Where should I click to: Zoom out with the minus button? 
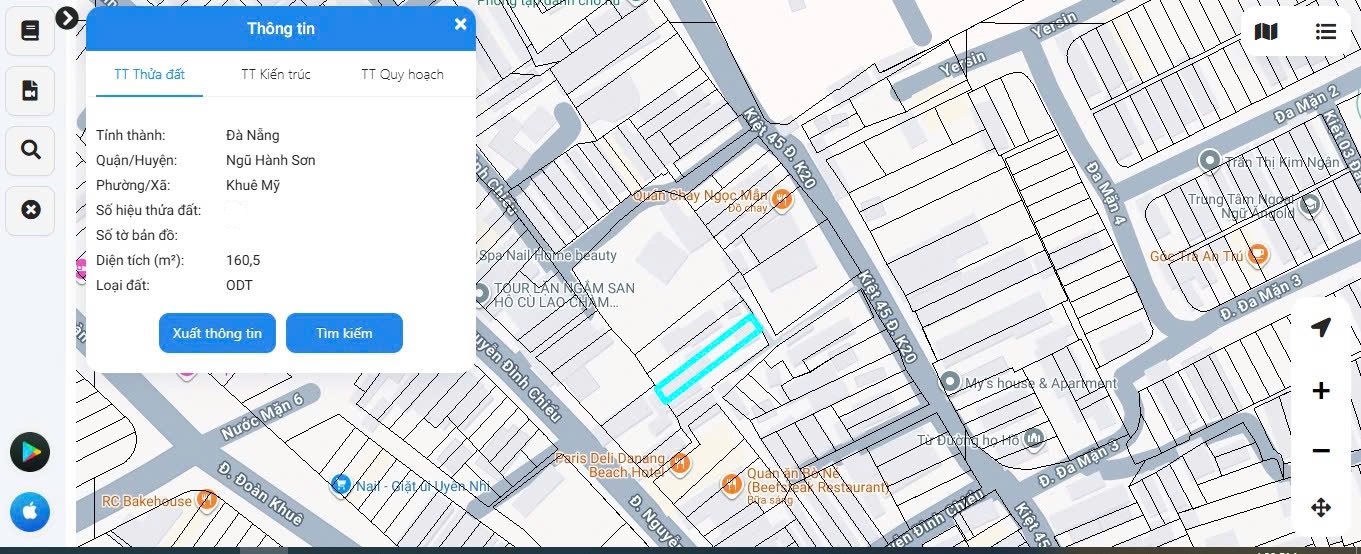(1321, 451)
